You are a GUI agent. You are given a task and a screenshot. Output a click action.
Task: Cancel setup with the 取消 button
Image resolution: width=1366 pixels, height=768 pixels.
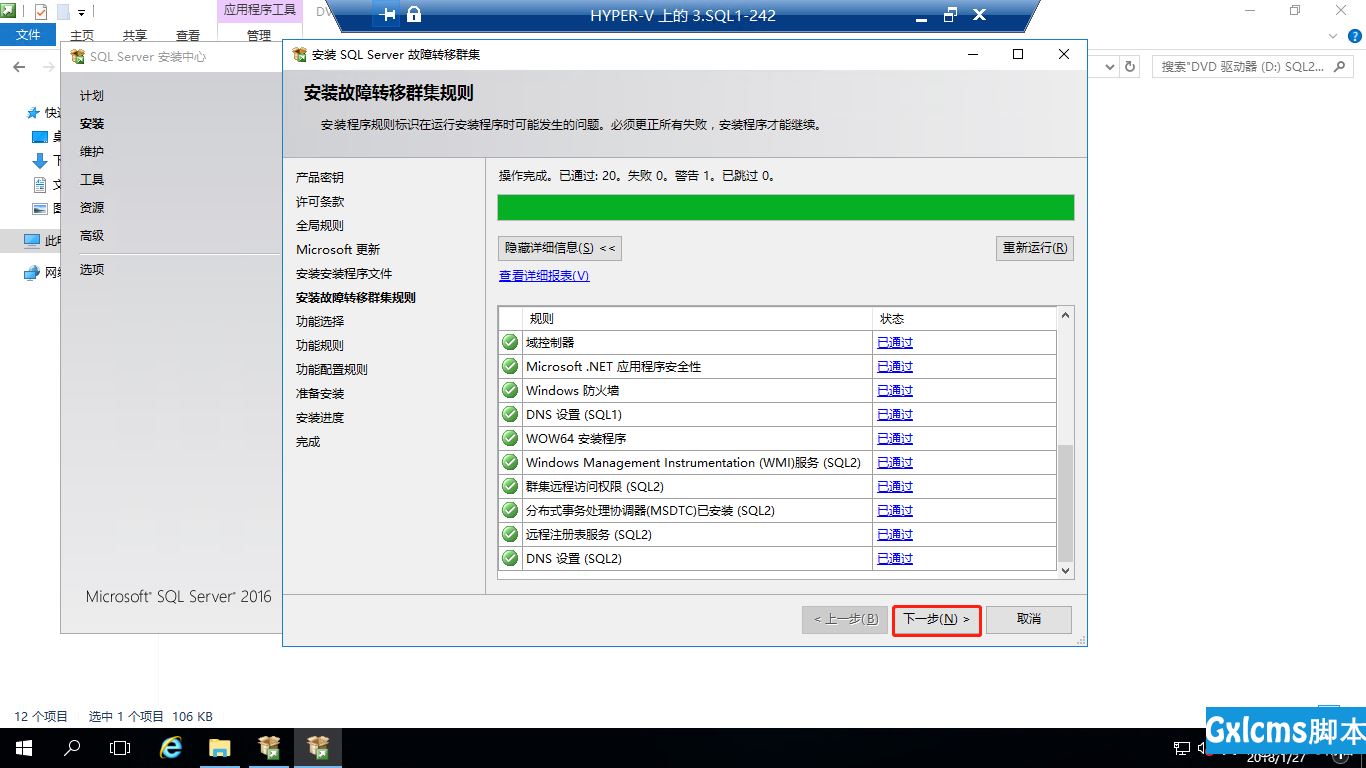tap(1029, 619)
